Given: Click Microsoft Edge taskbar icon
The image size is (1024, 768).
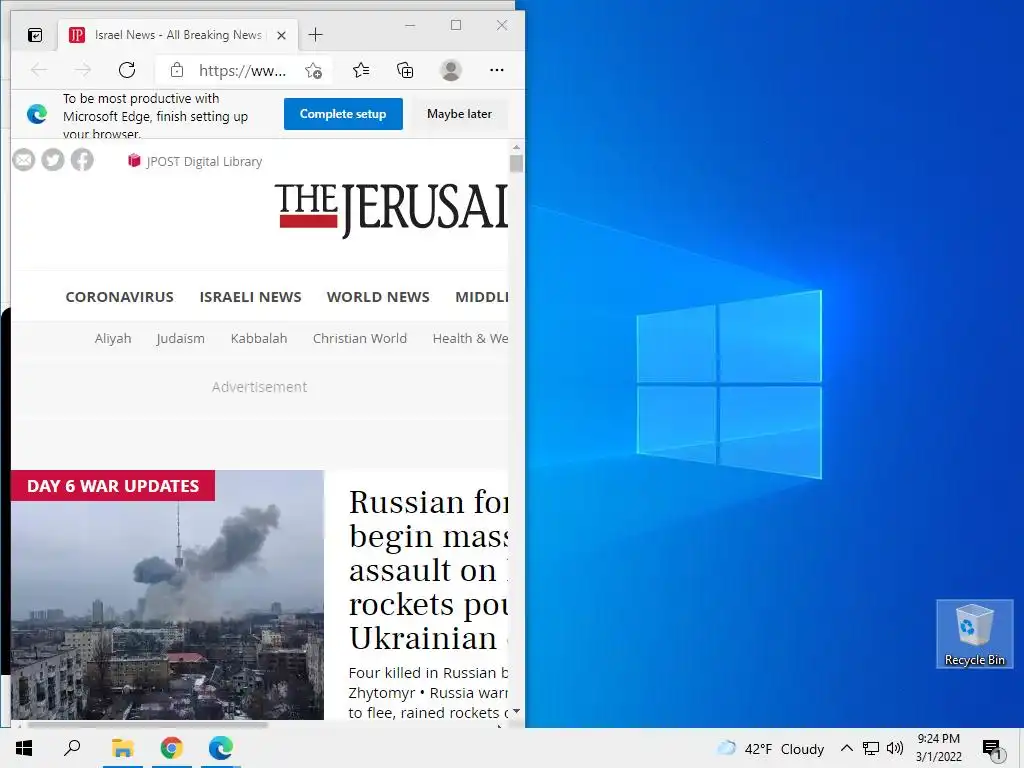Looking at the screenshot, I should click(221, 748).
